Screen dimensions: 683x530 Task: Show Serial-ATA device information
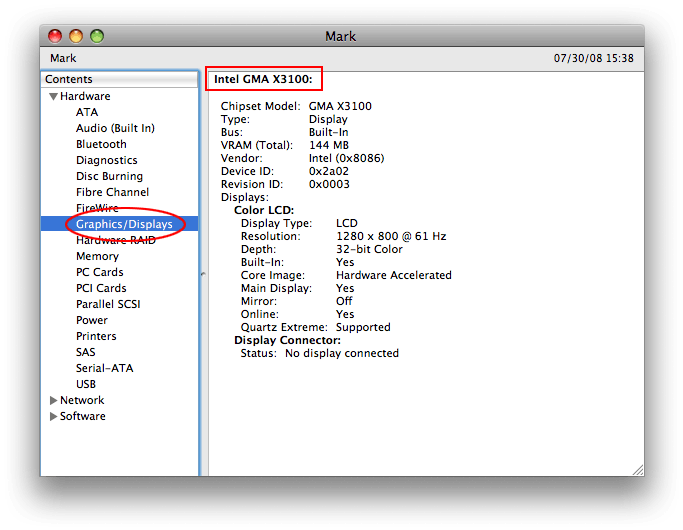[104, 368]
